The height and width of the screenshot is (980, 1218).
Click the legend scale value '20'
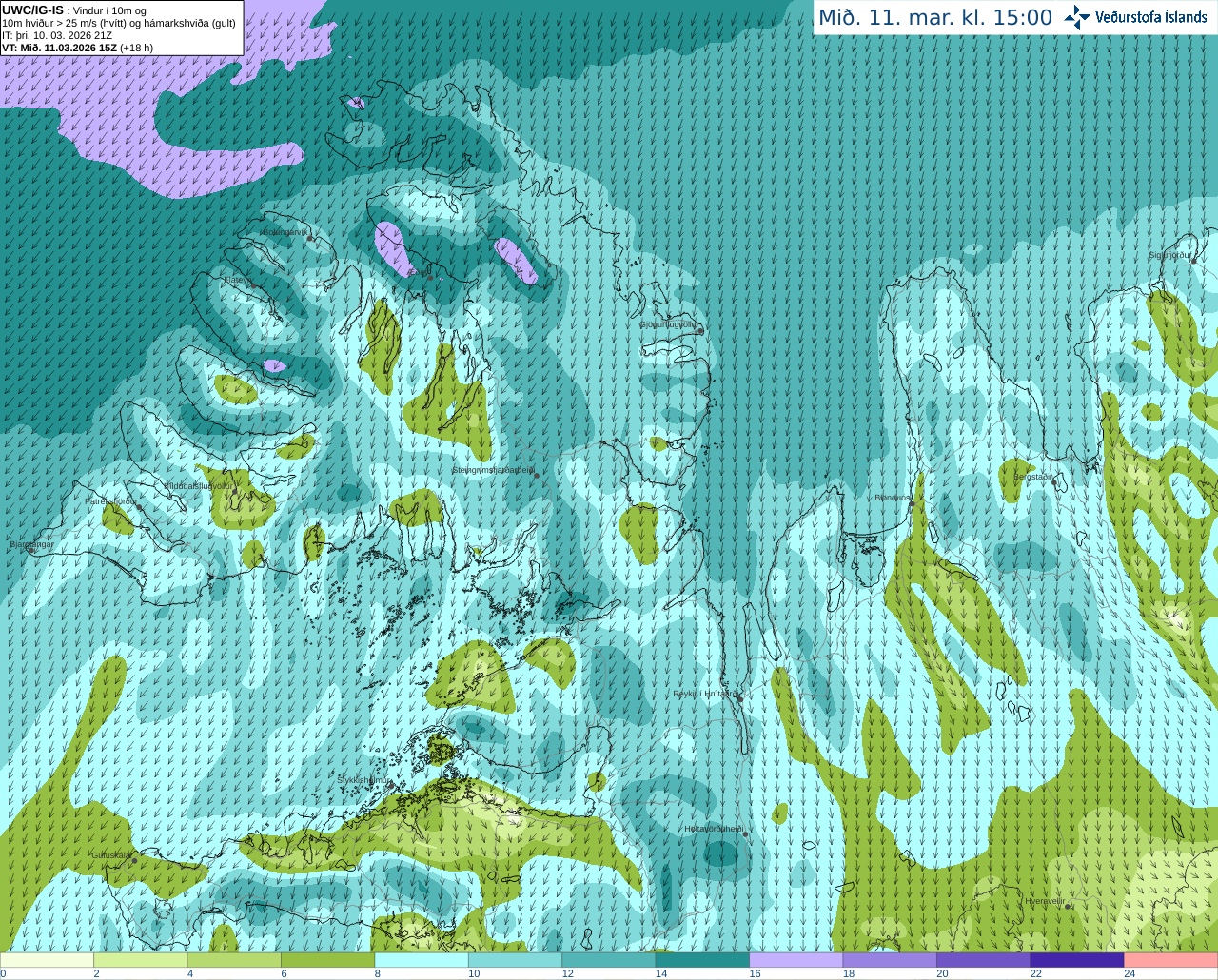pyautogui.click(x=942, y=973)
